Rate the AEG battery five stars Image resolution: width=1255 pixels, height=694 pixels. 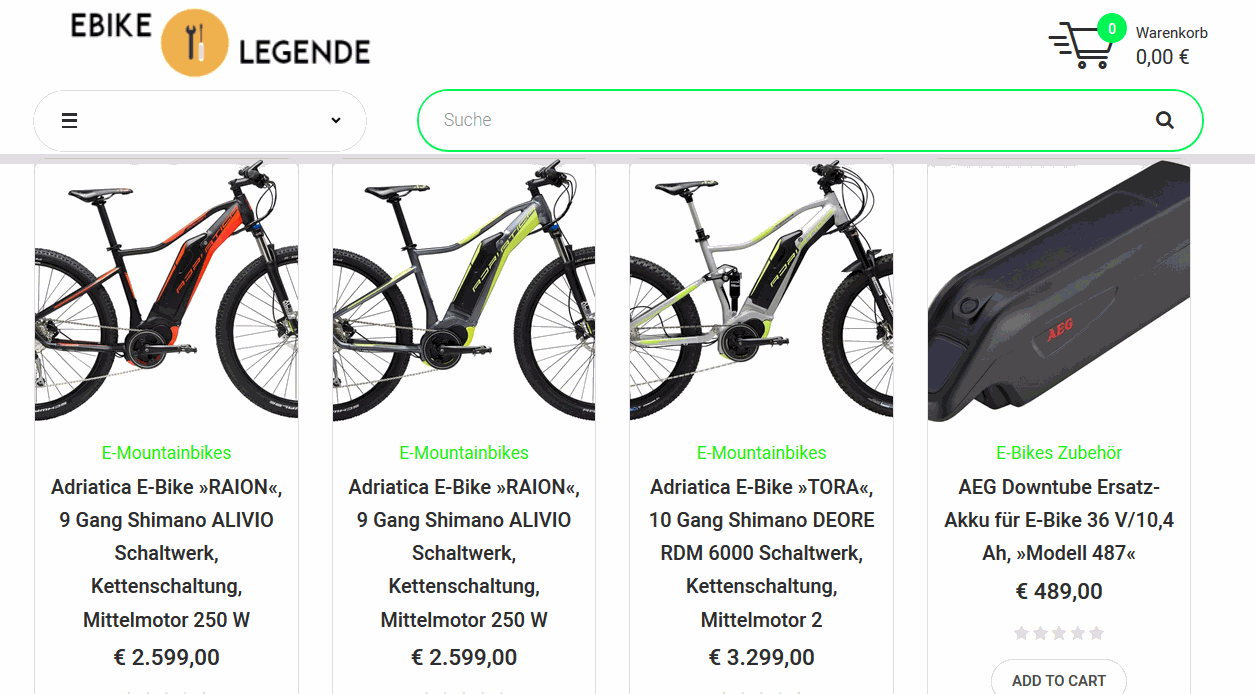1096,633
